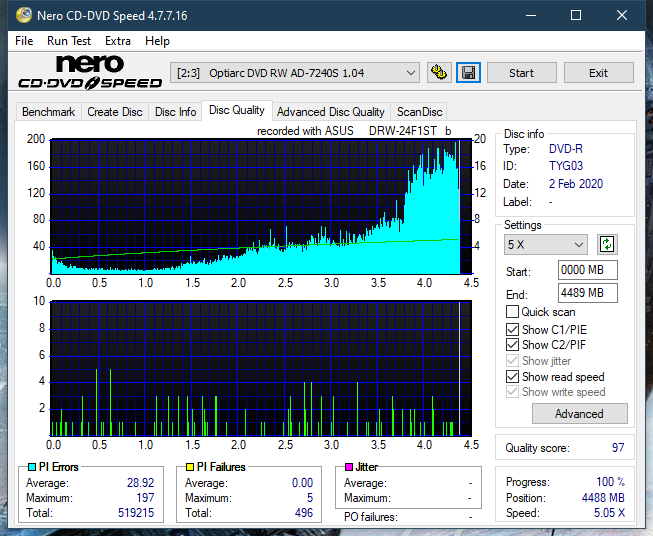Enable the Quick scan checkbox
This screenshot has height=536, width=653.
click(512, 312)
